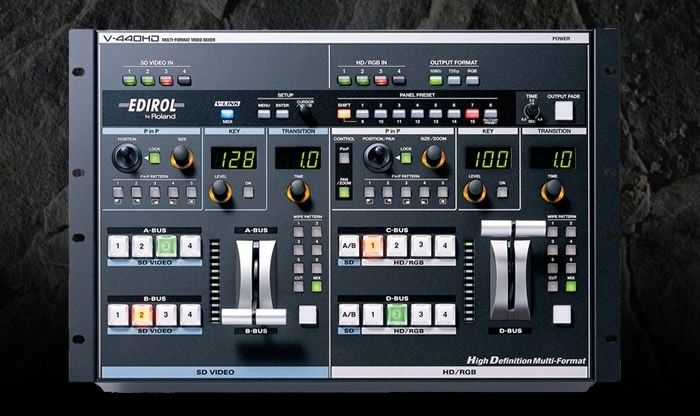Select SD PinP Pattern 1
Viewport: 700px width, 416px height.
point(118,193)
